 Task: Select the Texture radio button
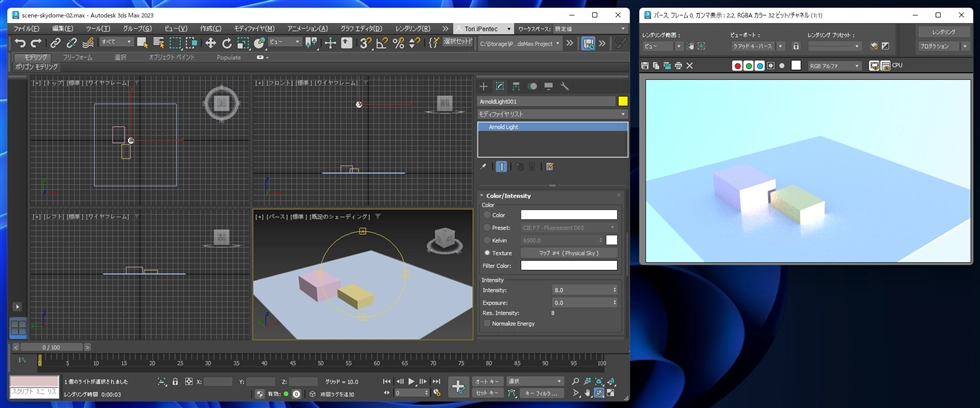tap(488, 253)
